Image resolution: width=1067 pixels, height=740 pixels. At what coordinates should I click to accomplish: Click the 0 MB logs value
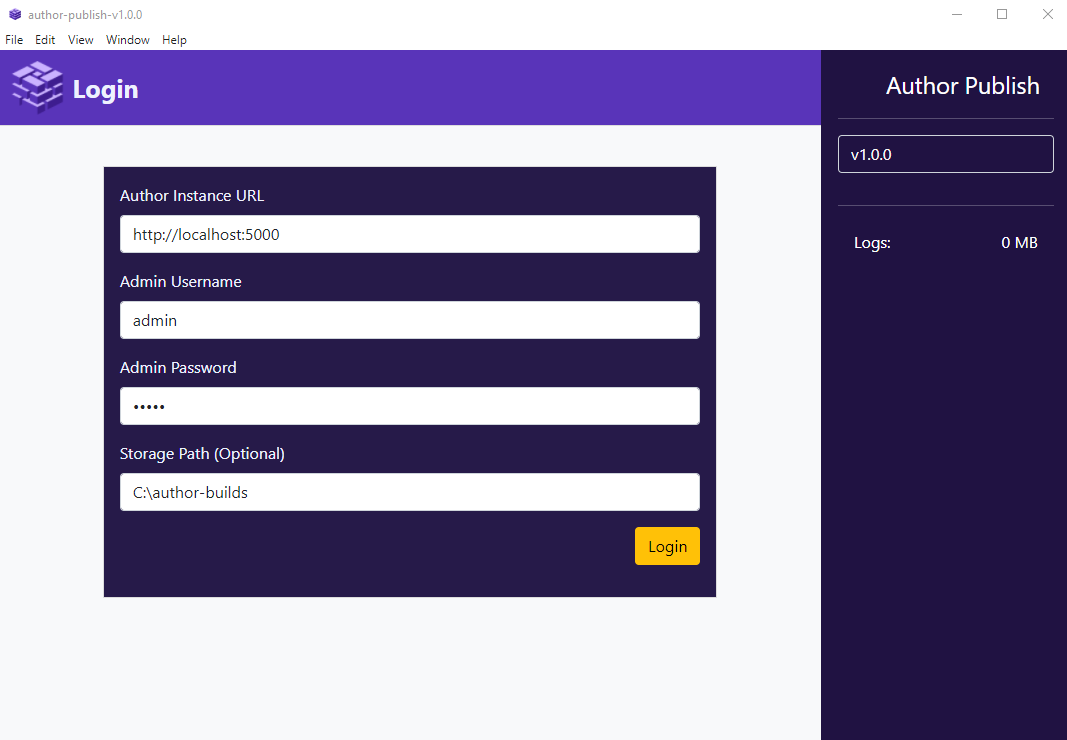click(x=1018, y=242)
